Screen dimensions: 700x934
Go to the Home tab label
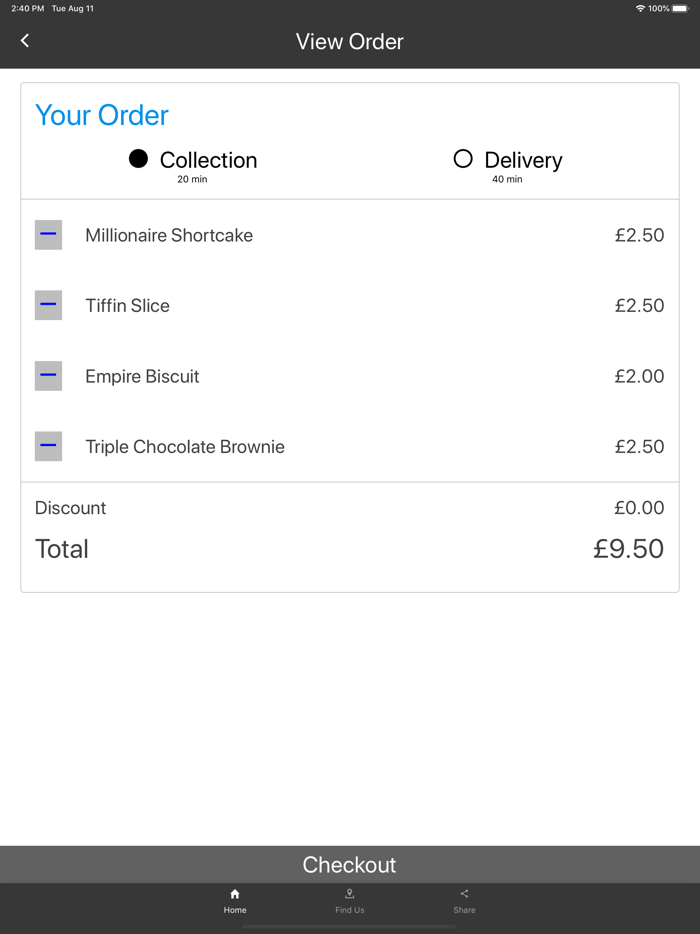235,910
